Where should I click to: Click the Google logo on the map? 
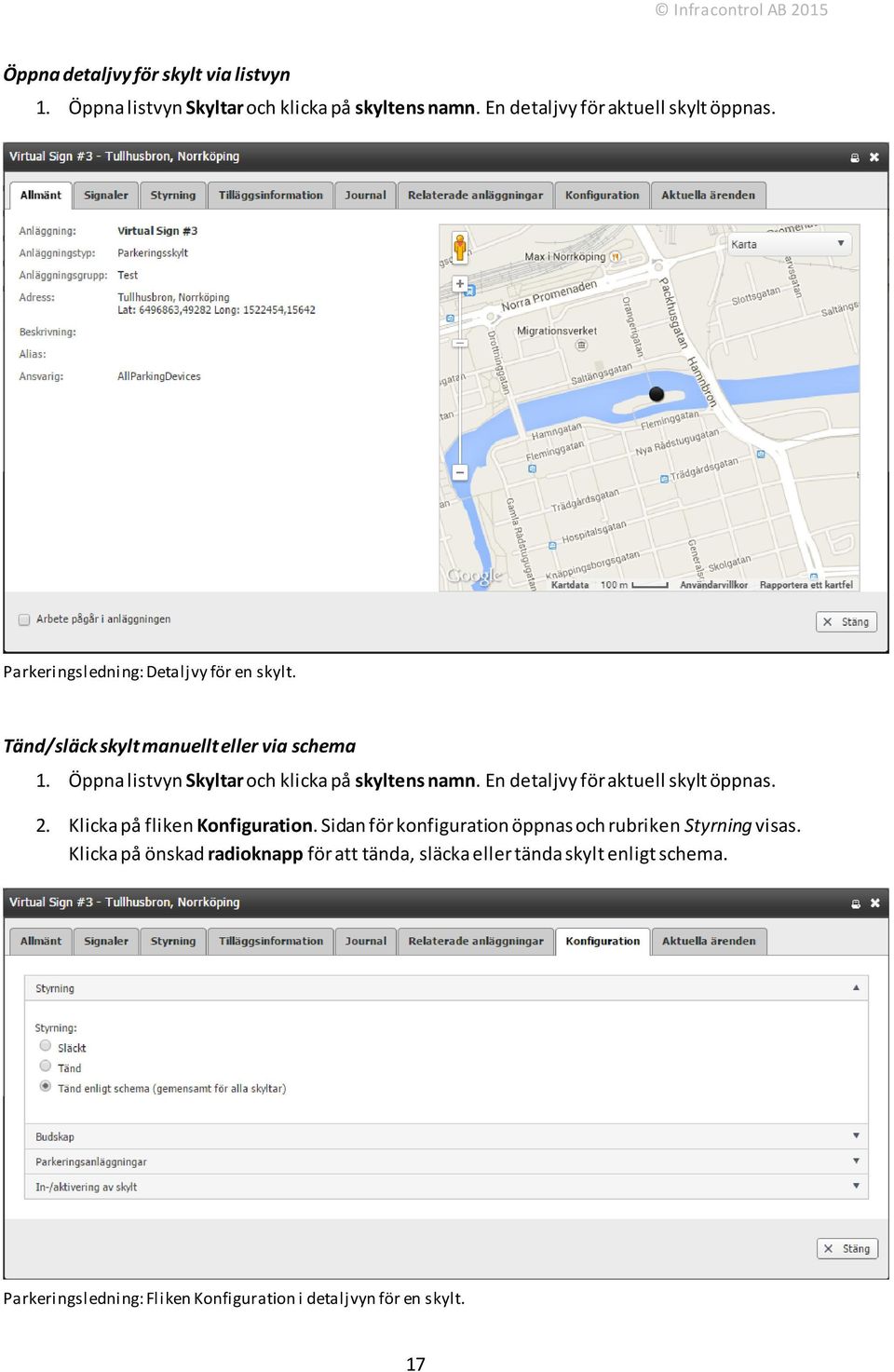click(474, 576)
